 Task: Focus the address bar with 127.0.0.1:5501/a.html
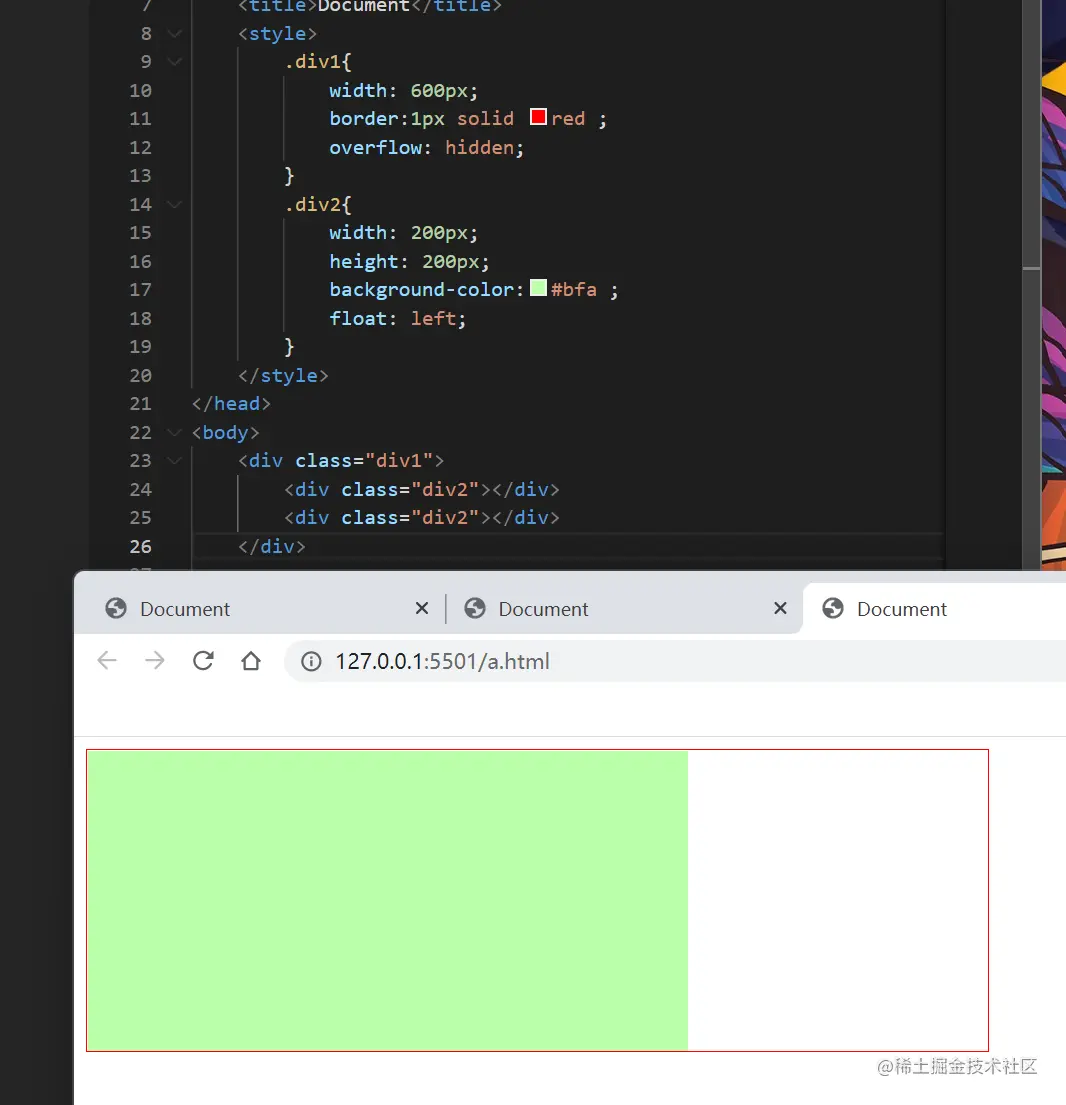[676, 661]
